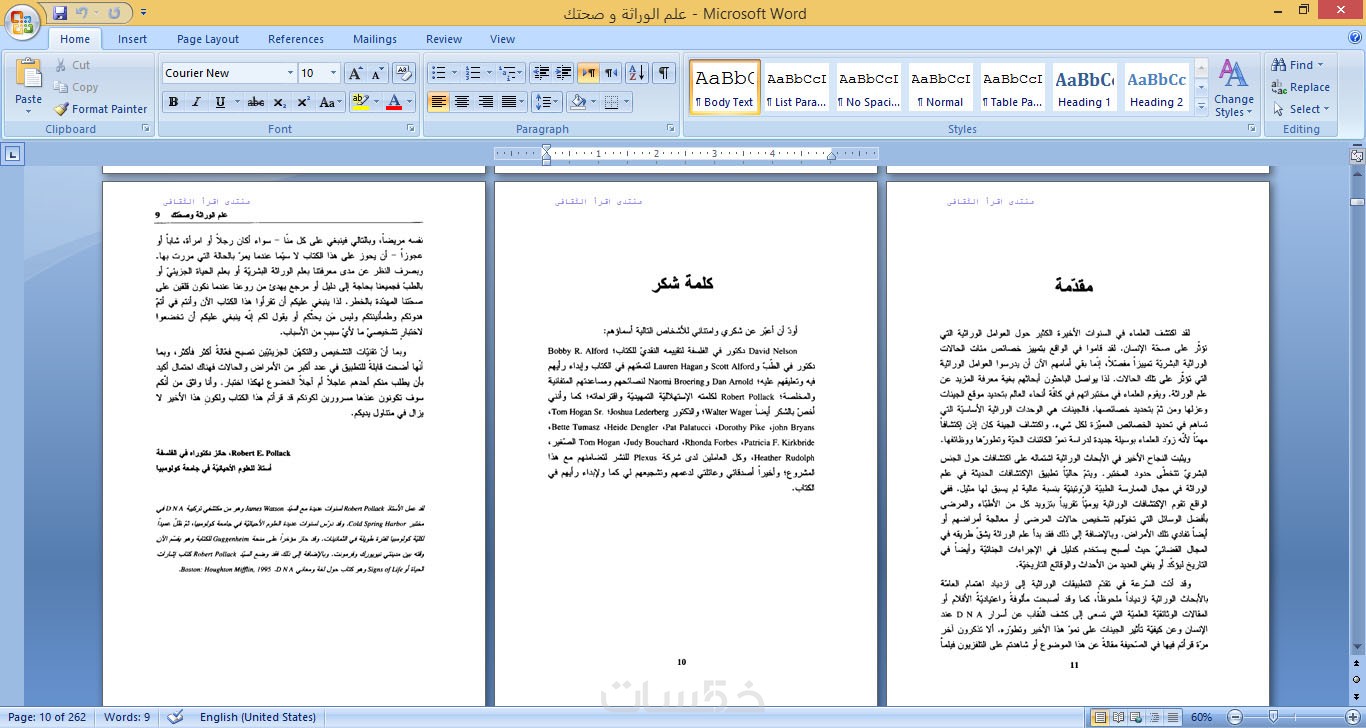Toggle strikethrough formatting
Viewport: 1366px width, 728px height.
pos(256,102)
